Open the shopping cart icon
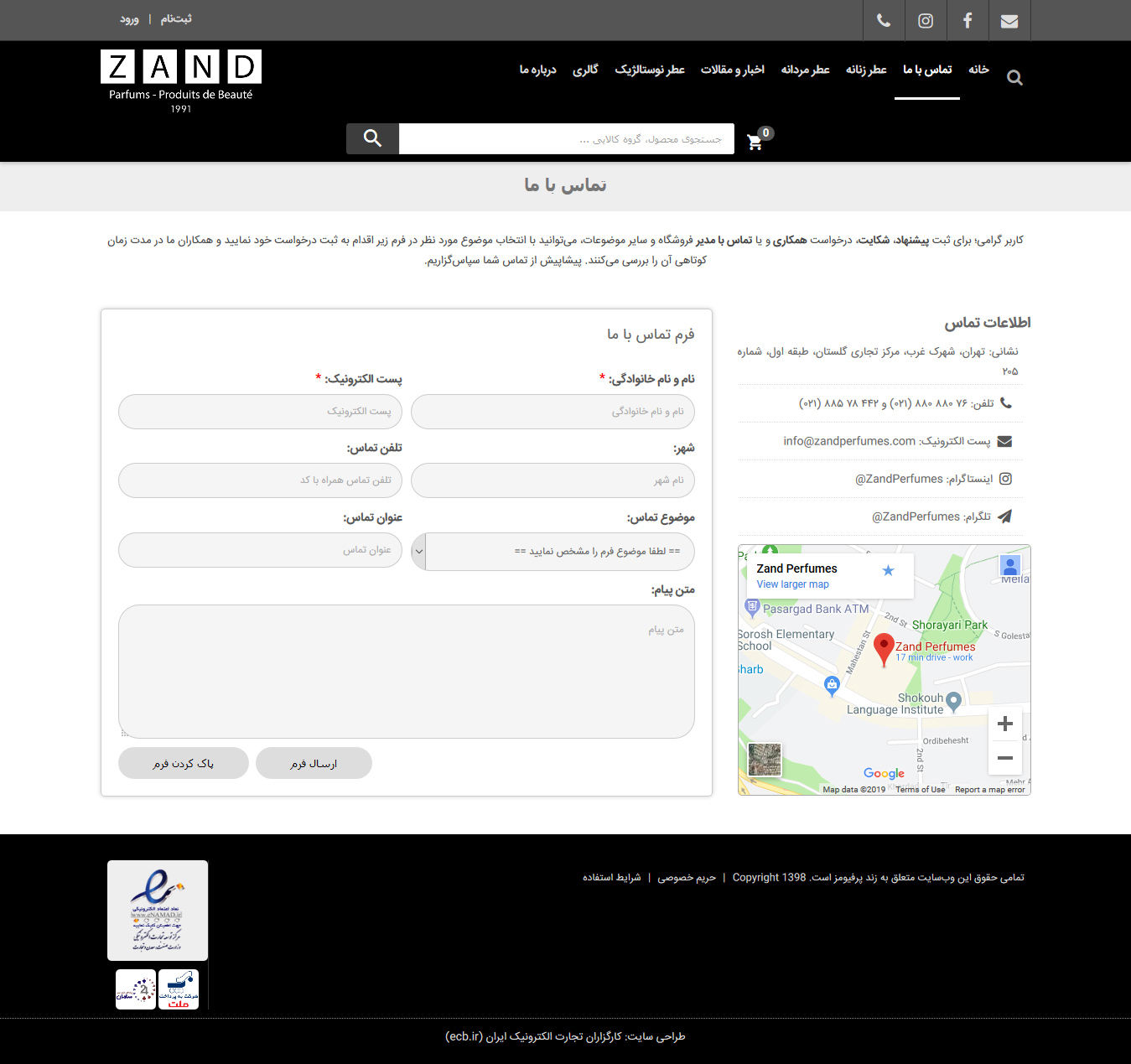This screenshot has height=1064, width=1131. 755,141
